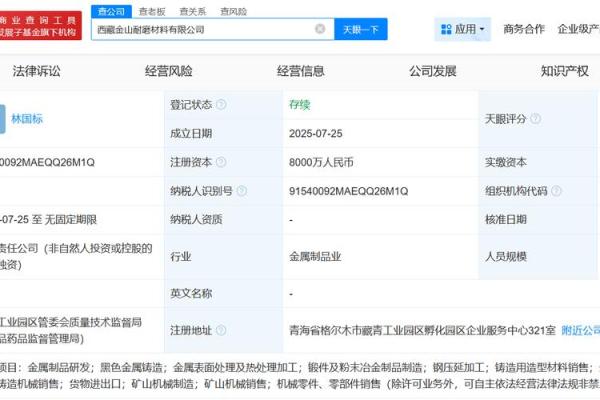Select the 8000万人民币 registered capital value
The width and height of the screenshot is (600, 400).
pos(321,162)
